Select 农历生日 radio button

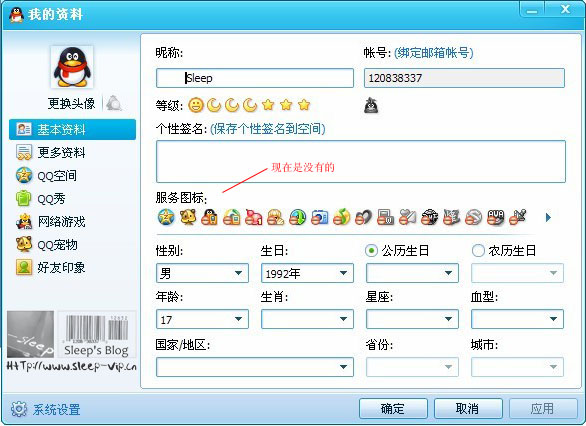(x=478, y=250)
